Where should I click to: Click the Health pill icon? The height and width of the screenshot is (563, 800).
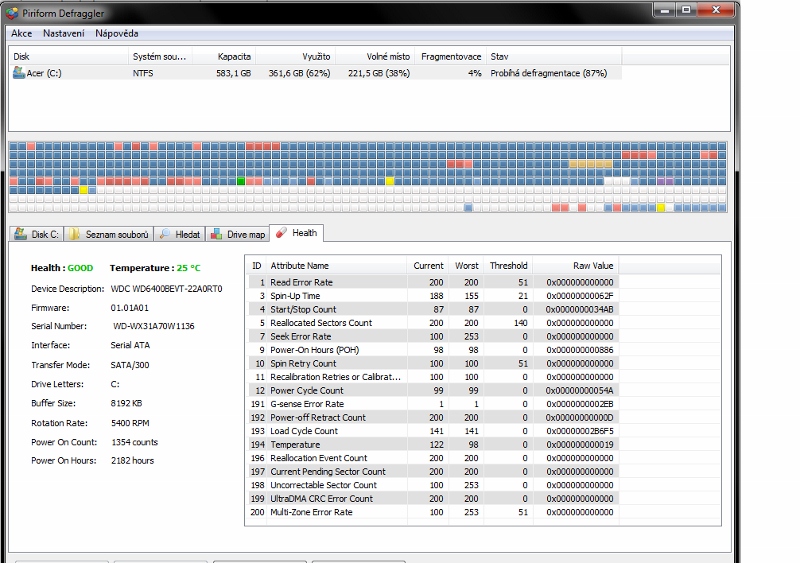coord(281,233)
